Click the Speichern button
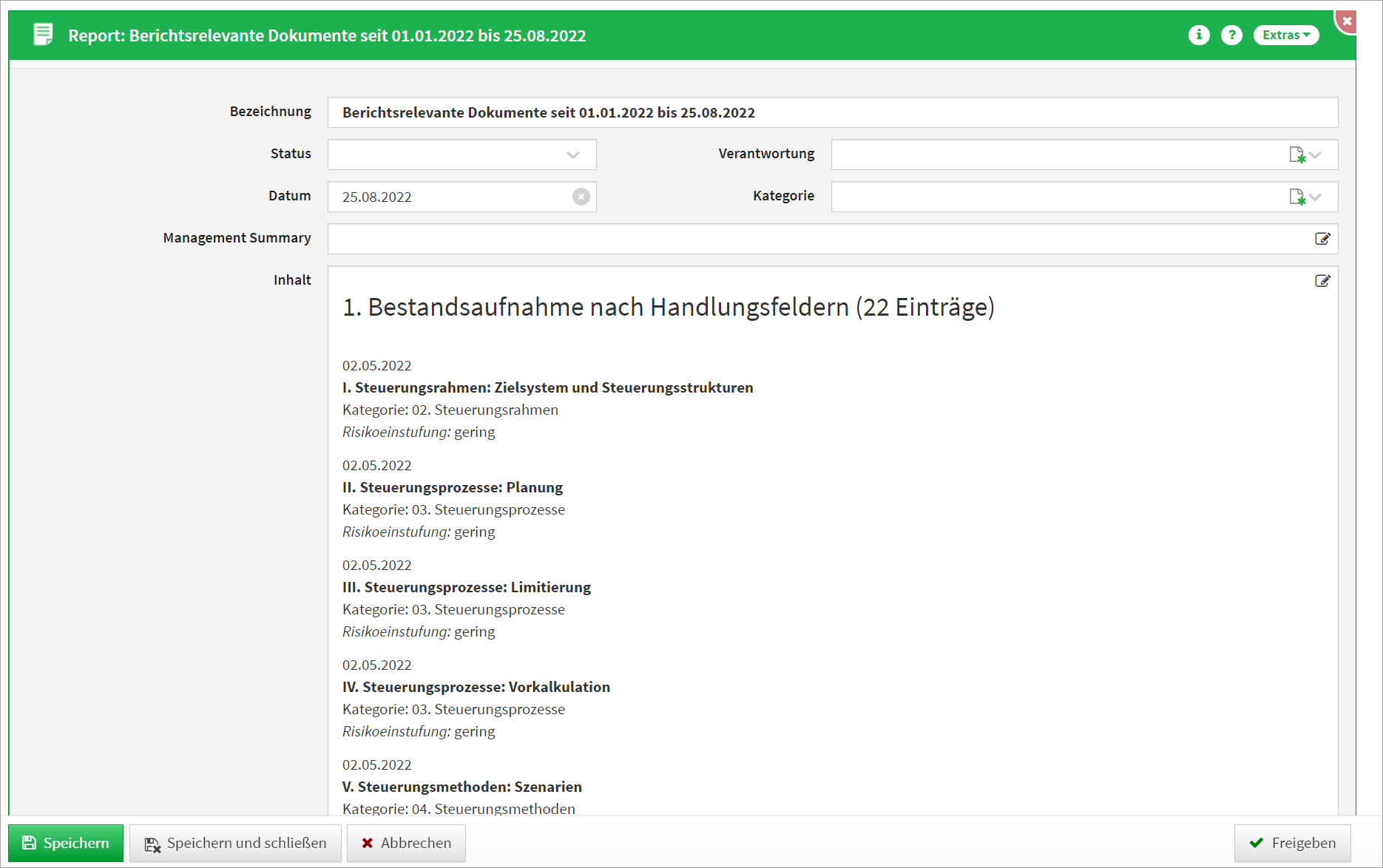Screen dimensions: 1383x868 coord(66,843)
